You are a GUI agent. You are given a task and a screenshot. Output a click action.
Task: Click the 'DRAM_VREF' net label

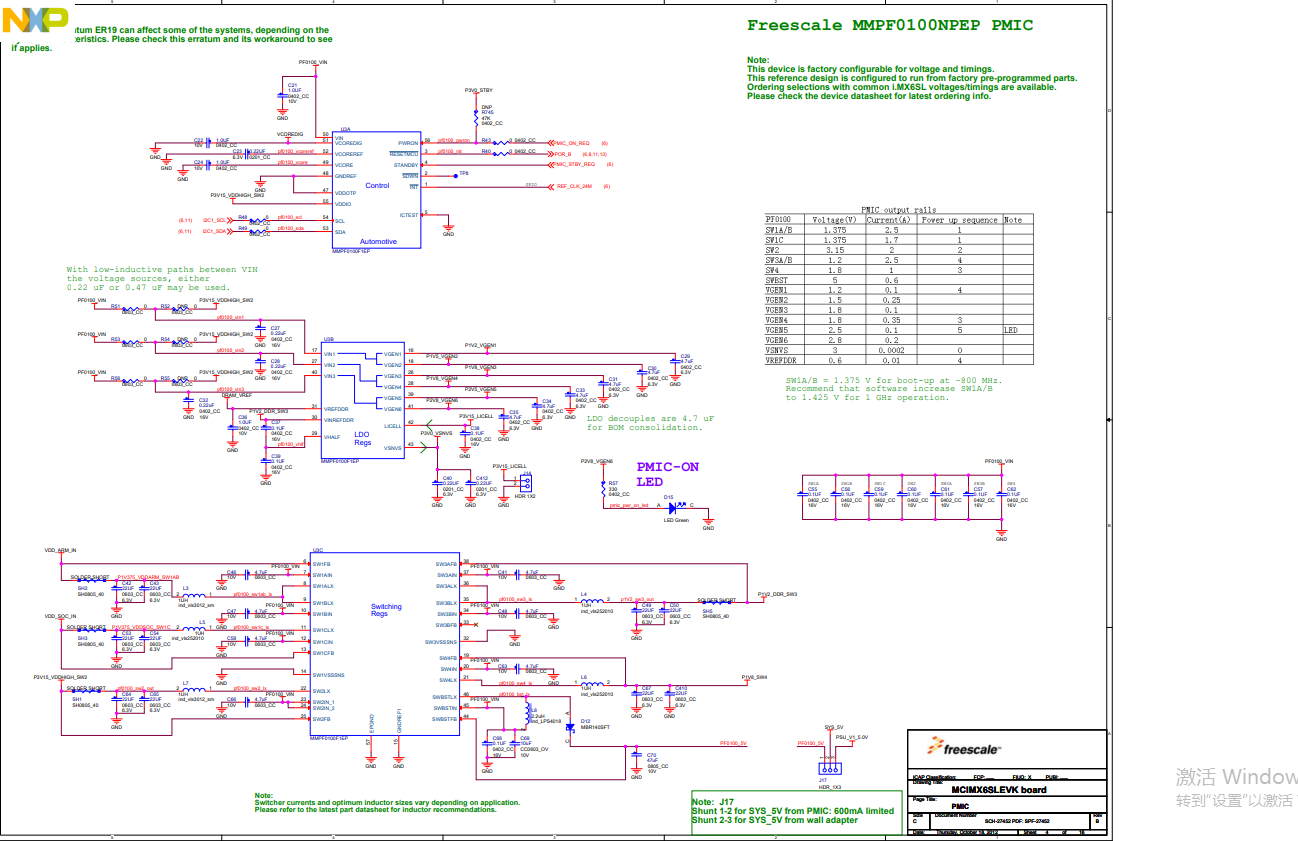click(237, 396)
